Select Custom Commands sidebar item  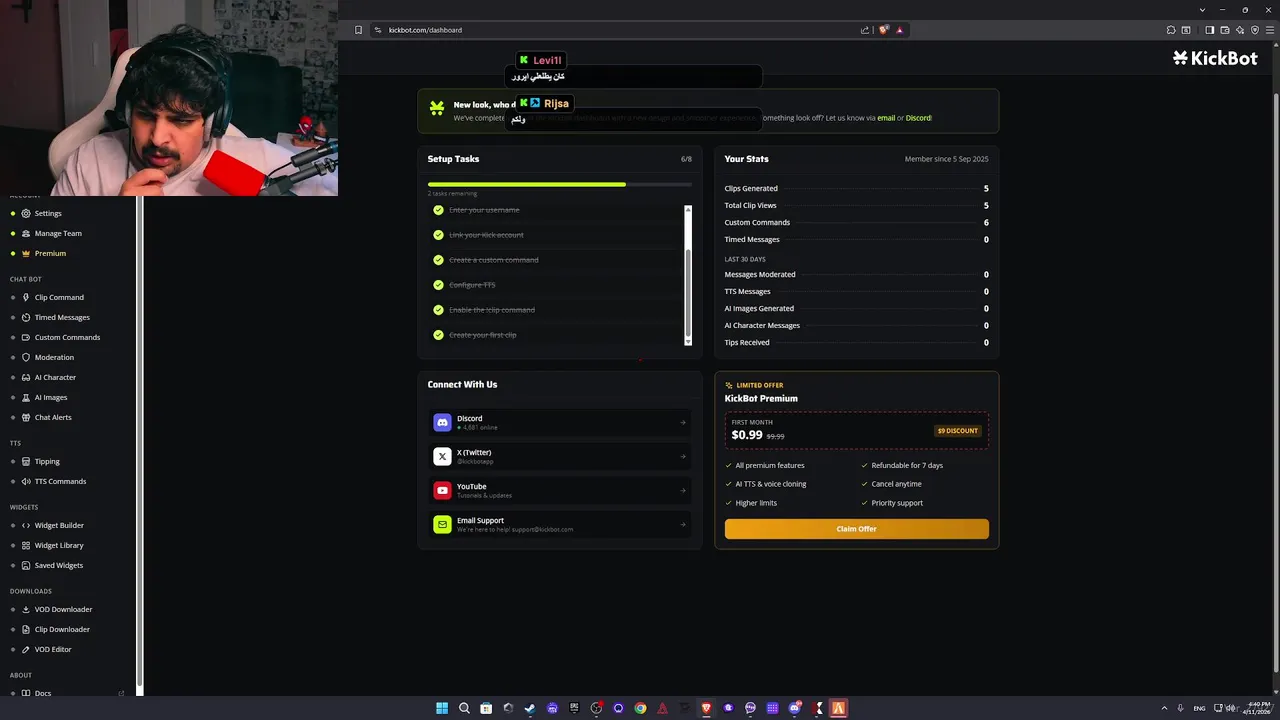pyautogui.click(x=67, y=337)
